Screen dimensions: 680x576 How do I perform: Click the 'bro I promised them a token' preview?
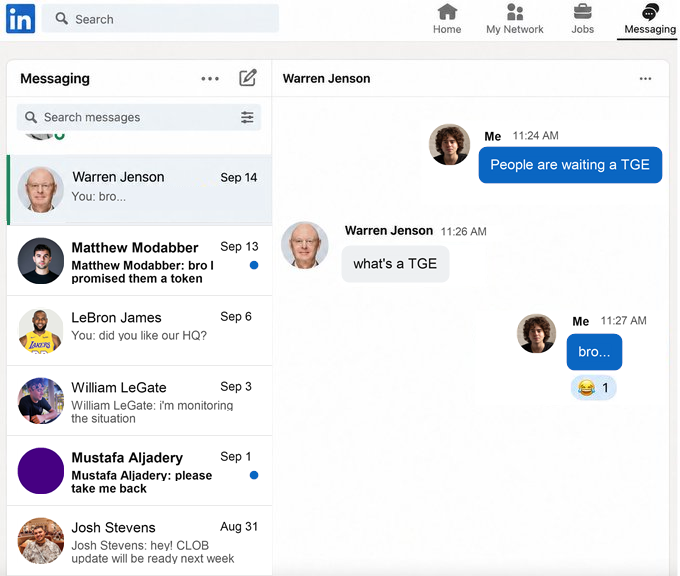[x=143, y=272]
